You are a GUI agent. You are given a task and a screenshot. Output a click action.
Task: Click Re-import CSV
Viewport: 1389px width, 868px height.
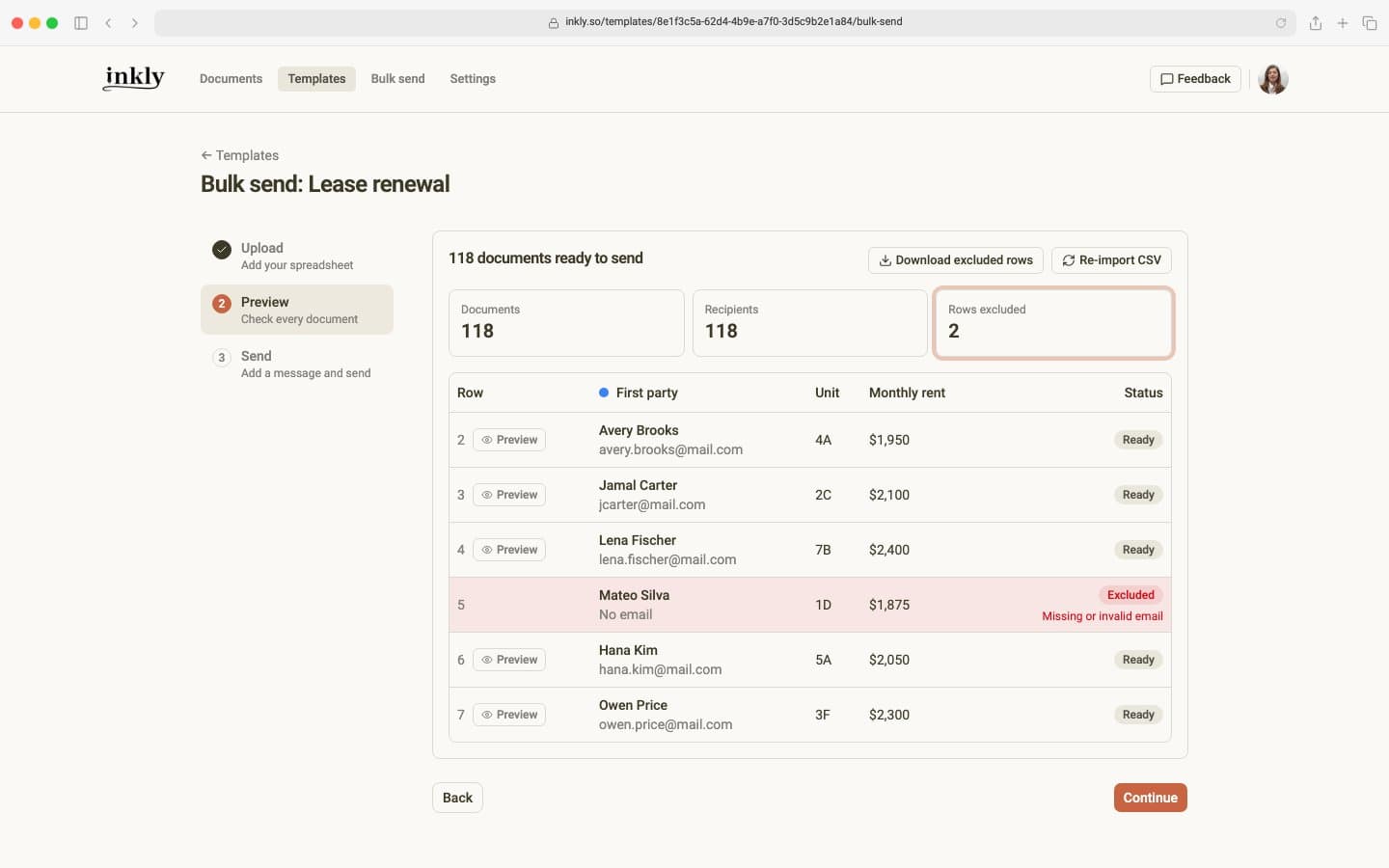coord(1111,260)
